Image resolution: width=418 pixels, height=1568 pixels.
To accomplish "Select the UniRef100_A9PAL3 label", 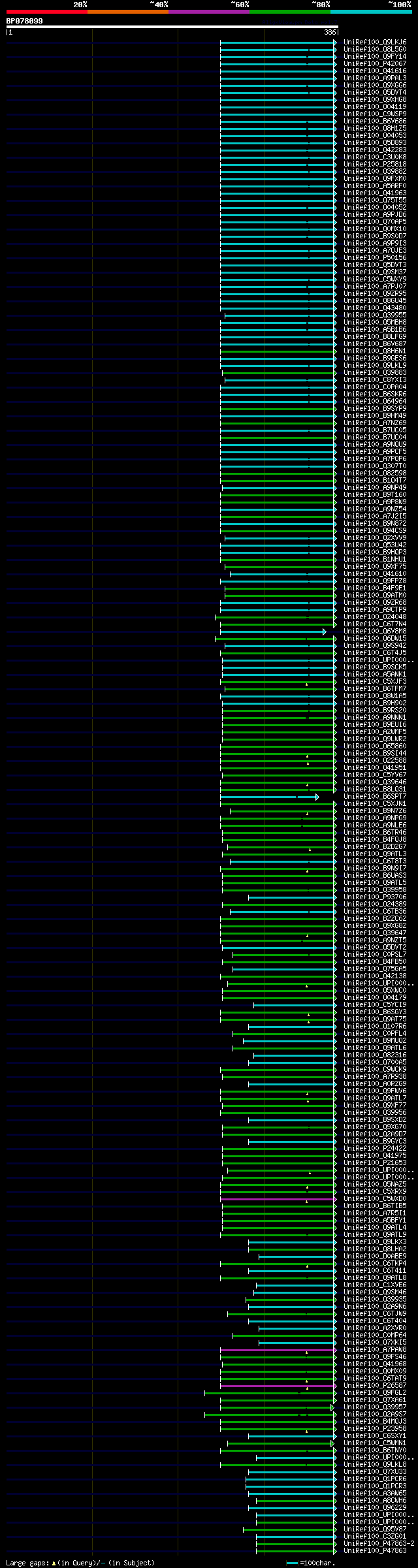I will tap(375, 78).
